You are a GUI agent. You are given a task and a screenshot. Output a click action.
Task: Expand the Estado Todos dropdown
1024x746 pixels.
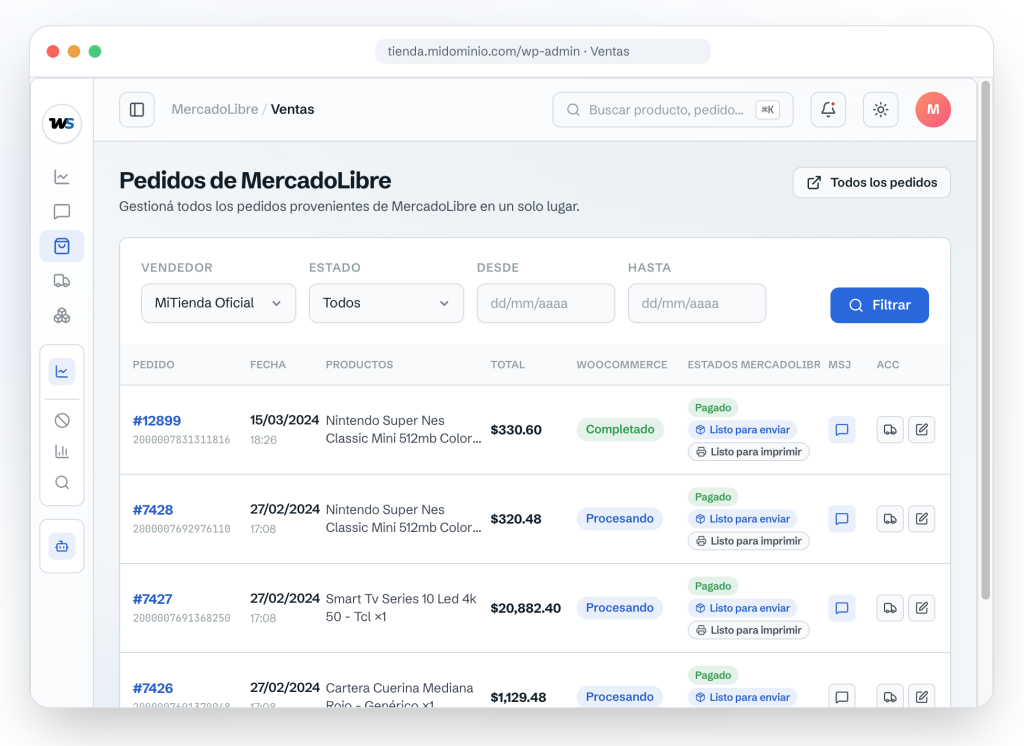tap(386, 303)
